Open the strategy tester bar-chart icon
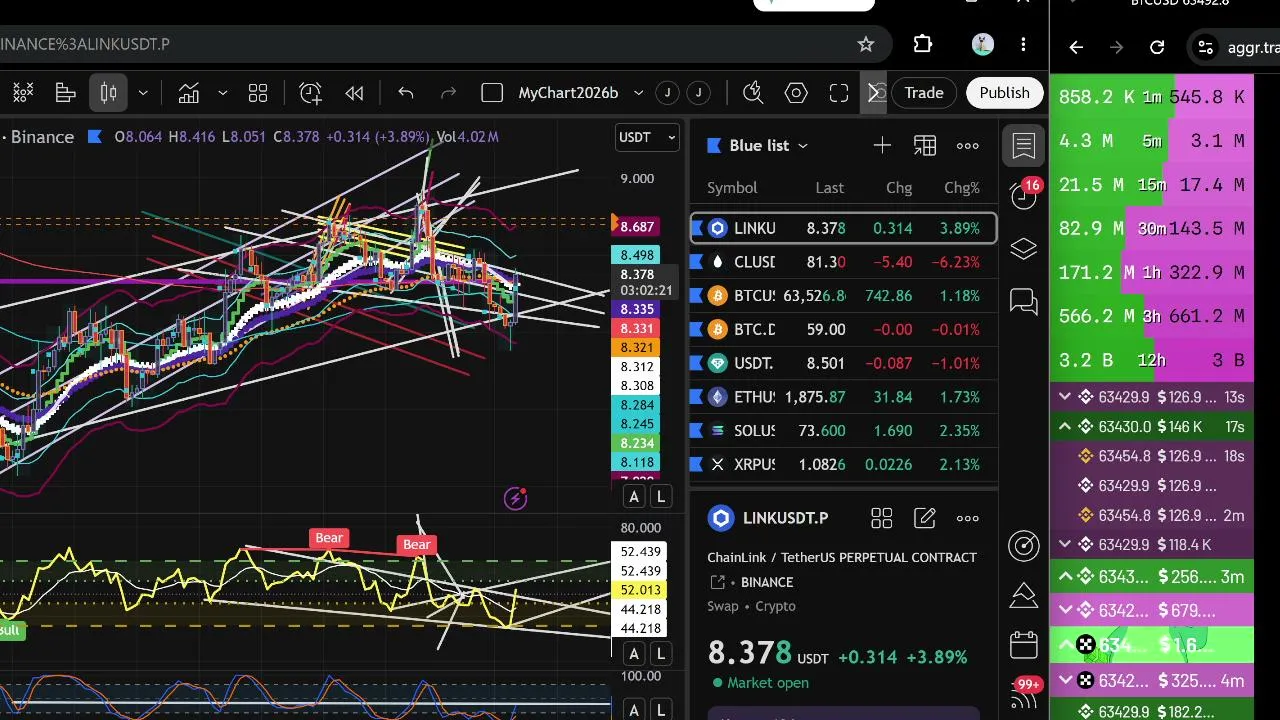 (x=66, y=93)
